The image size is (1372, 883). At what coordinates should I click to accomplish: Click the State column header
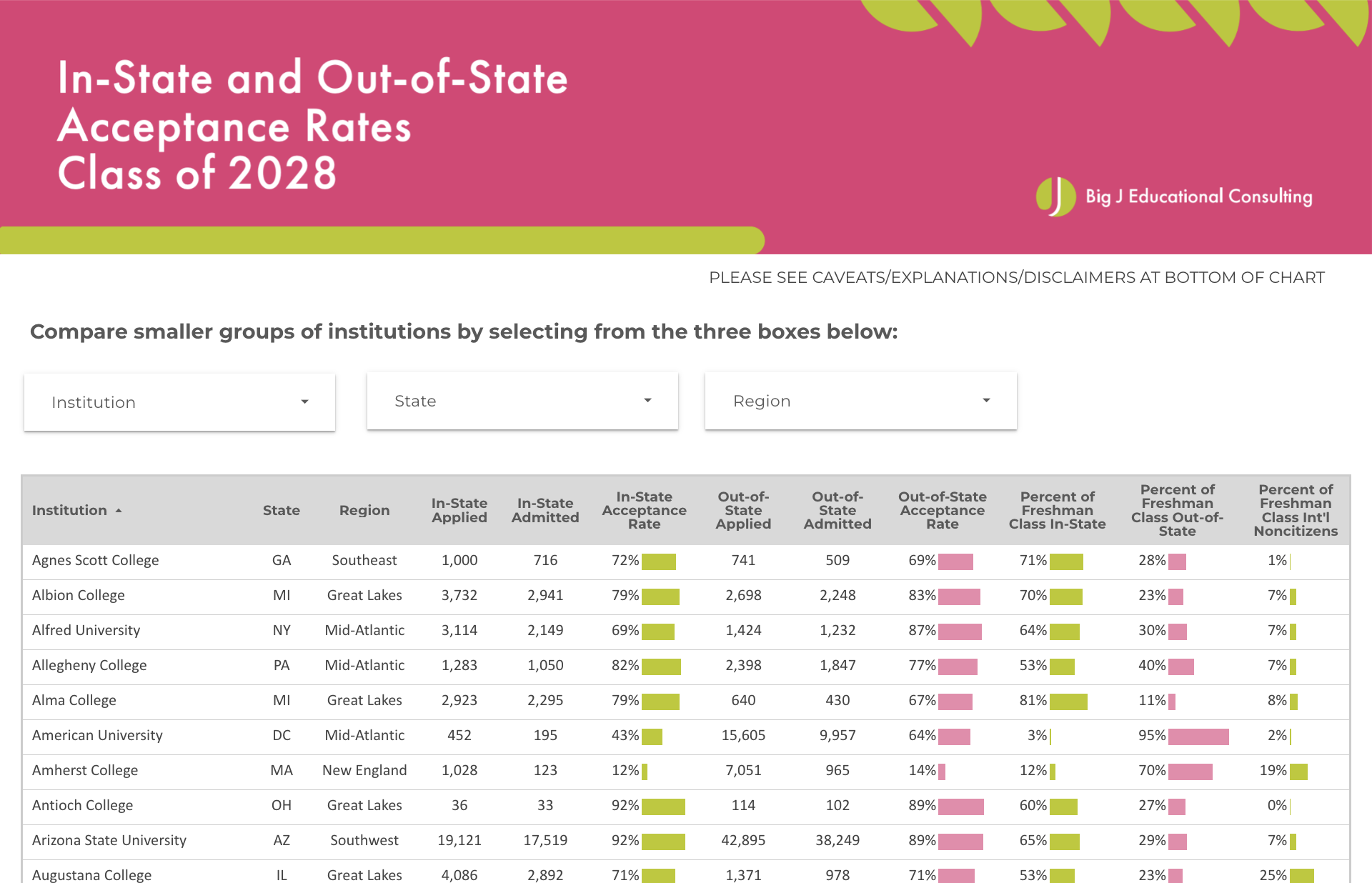(x=281, y=510)
